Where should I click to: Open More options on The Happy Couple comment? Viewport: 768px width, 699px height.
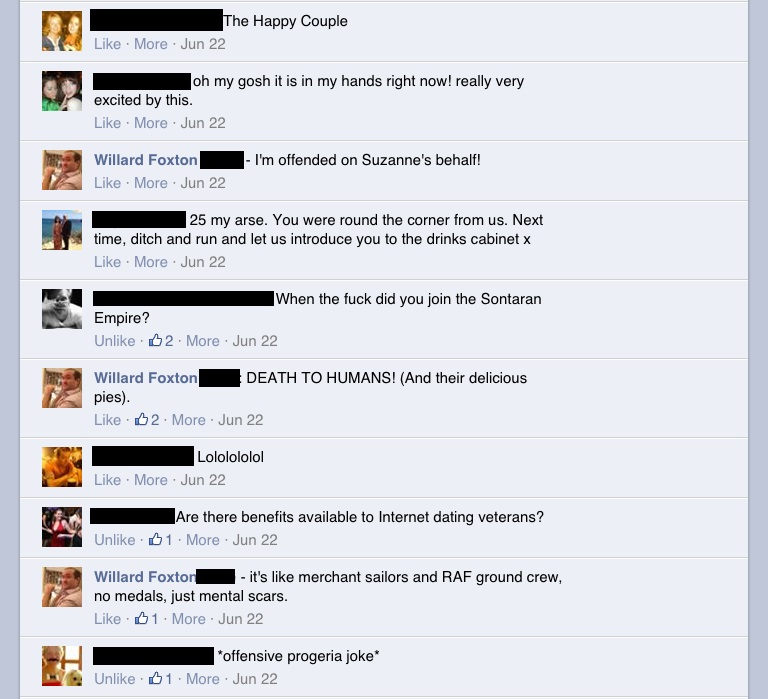click(x=151, y=44)
